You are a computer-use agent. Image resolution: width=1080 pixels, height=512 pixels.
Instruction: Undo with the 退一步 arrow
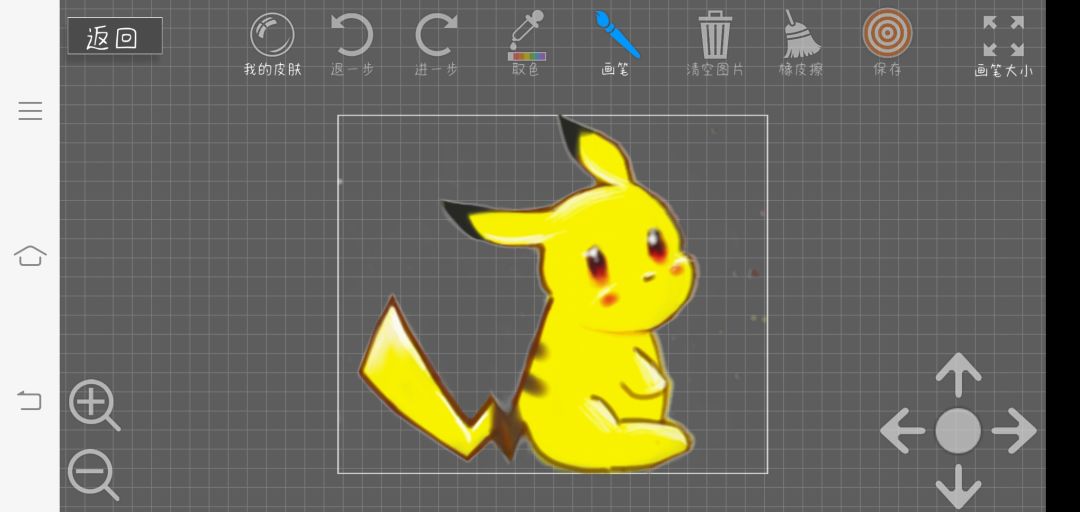352,35
